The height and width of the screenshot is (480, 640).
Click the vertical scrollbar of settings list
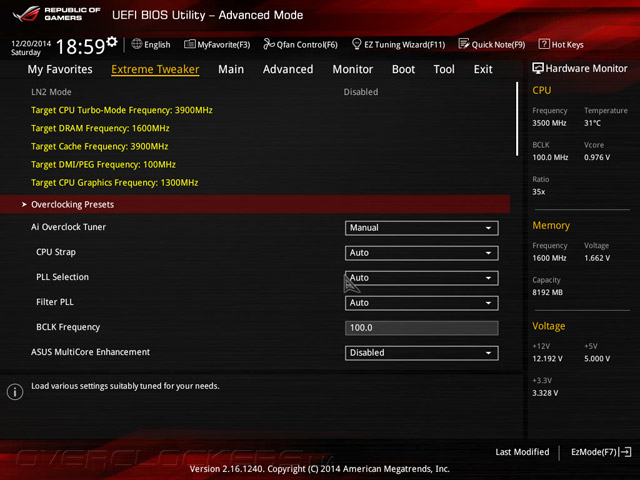click(517, 119)
